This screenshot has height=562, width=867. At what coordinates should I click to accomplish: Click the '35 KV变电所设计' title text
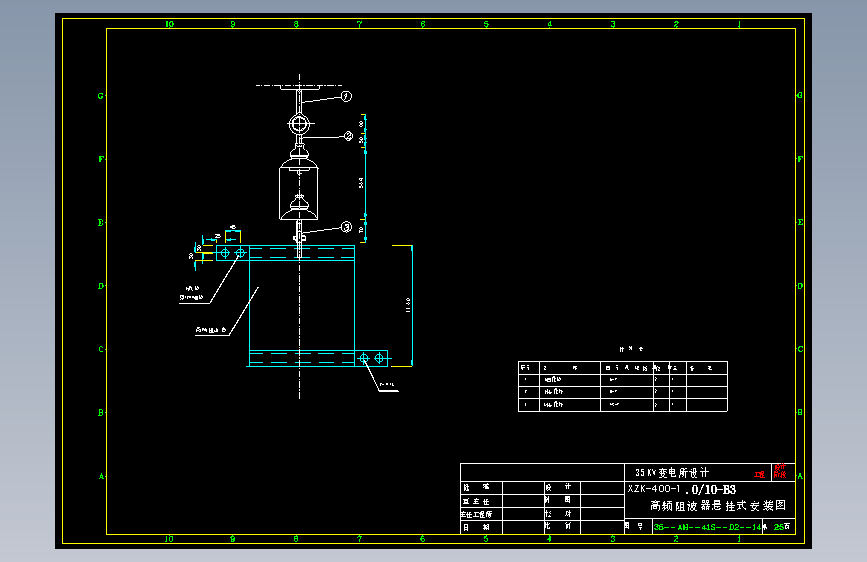coord(672,472)
